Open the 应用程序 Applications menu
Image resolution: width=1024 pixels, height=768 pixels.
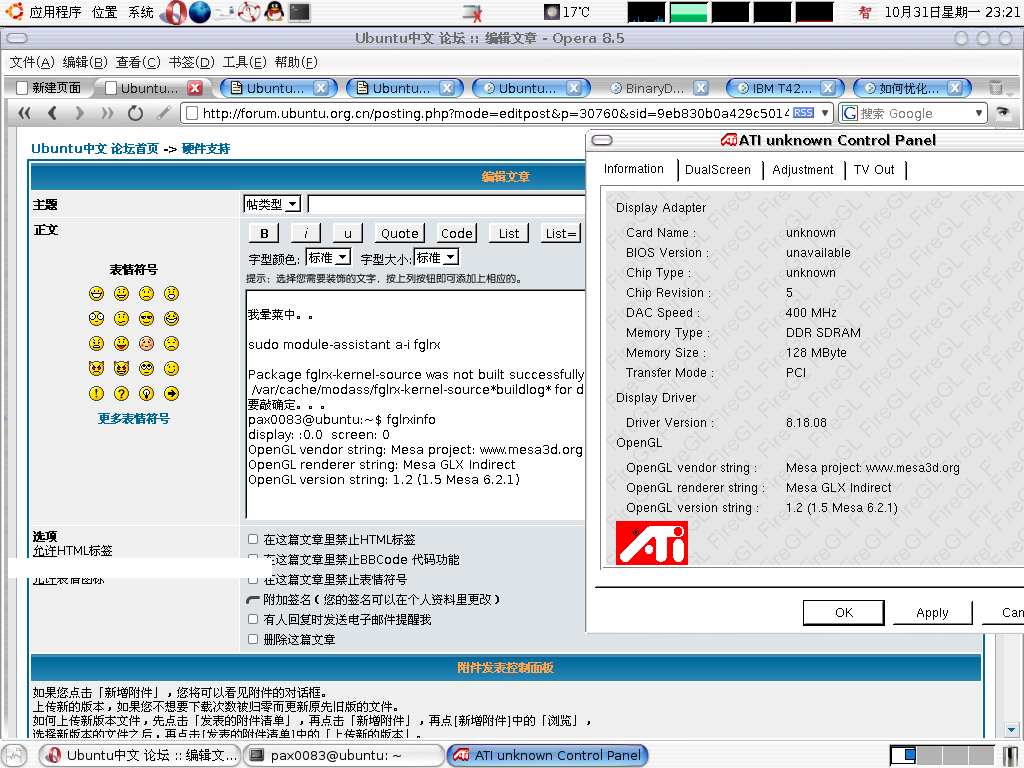(55, 12)
